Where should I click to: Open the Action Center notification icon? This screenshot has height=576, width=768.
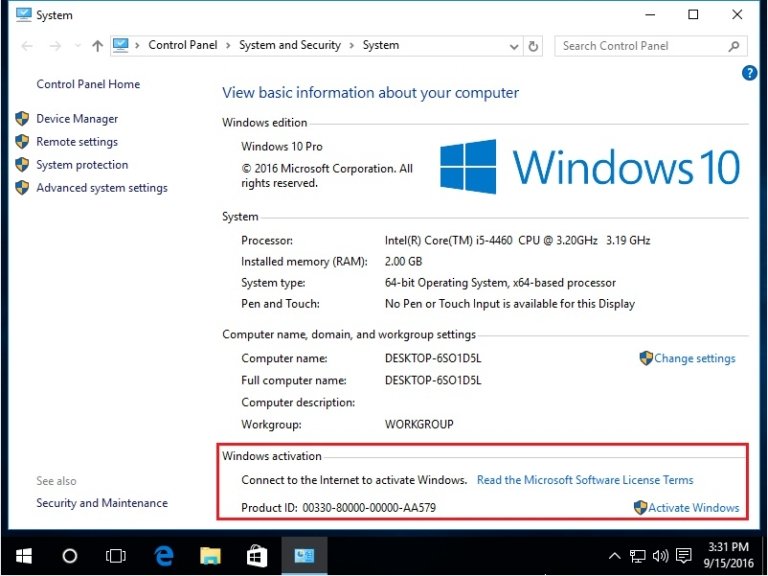point(684,555)
